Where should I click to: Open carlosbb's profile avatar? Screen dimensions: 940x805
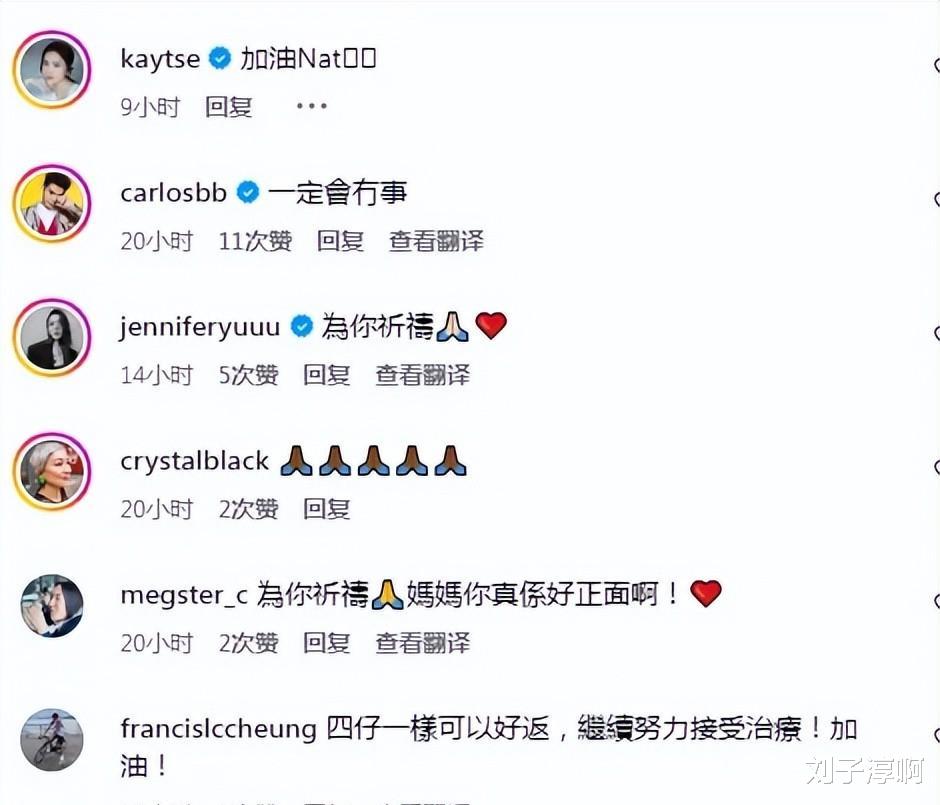52,203
